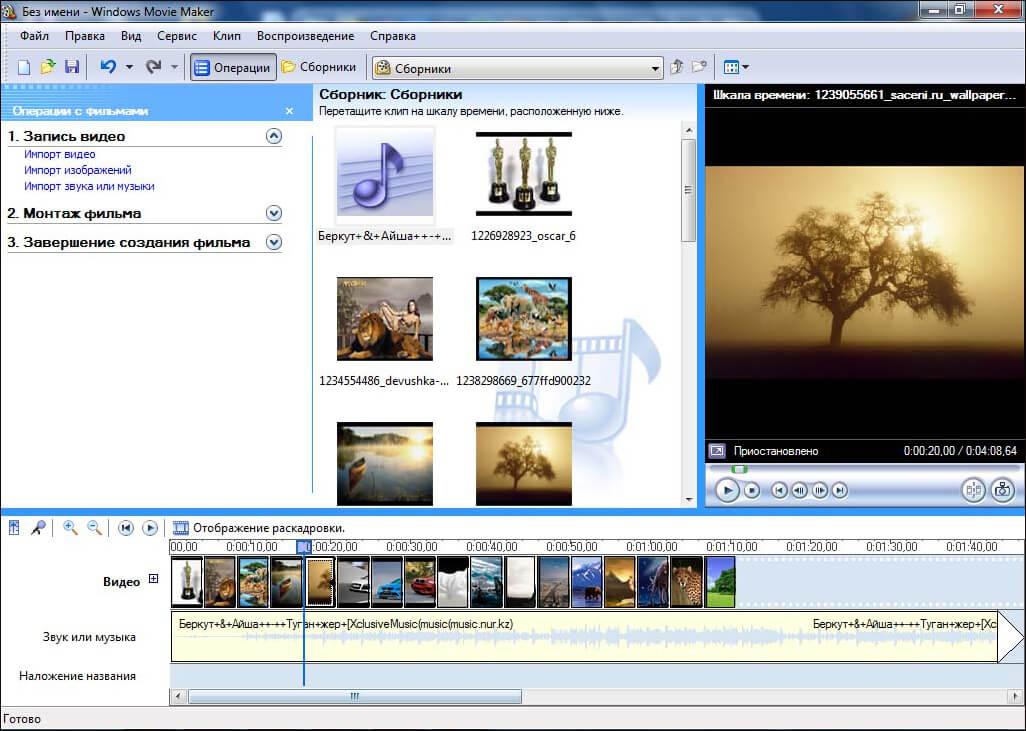Image resolution: width=1026 pixels, height=731 pixels.
Task: Select the red car clip on timeline
Action: click(420, 582)
